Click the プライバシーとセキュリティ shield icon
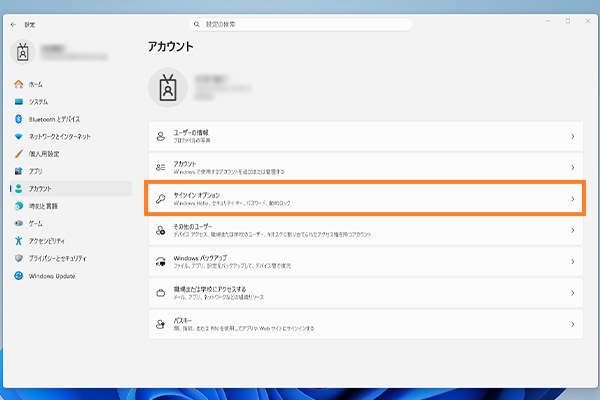 point(18,258)
